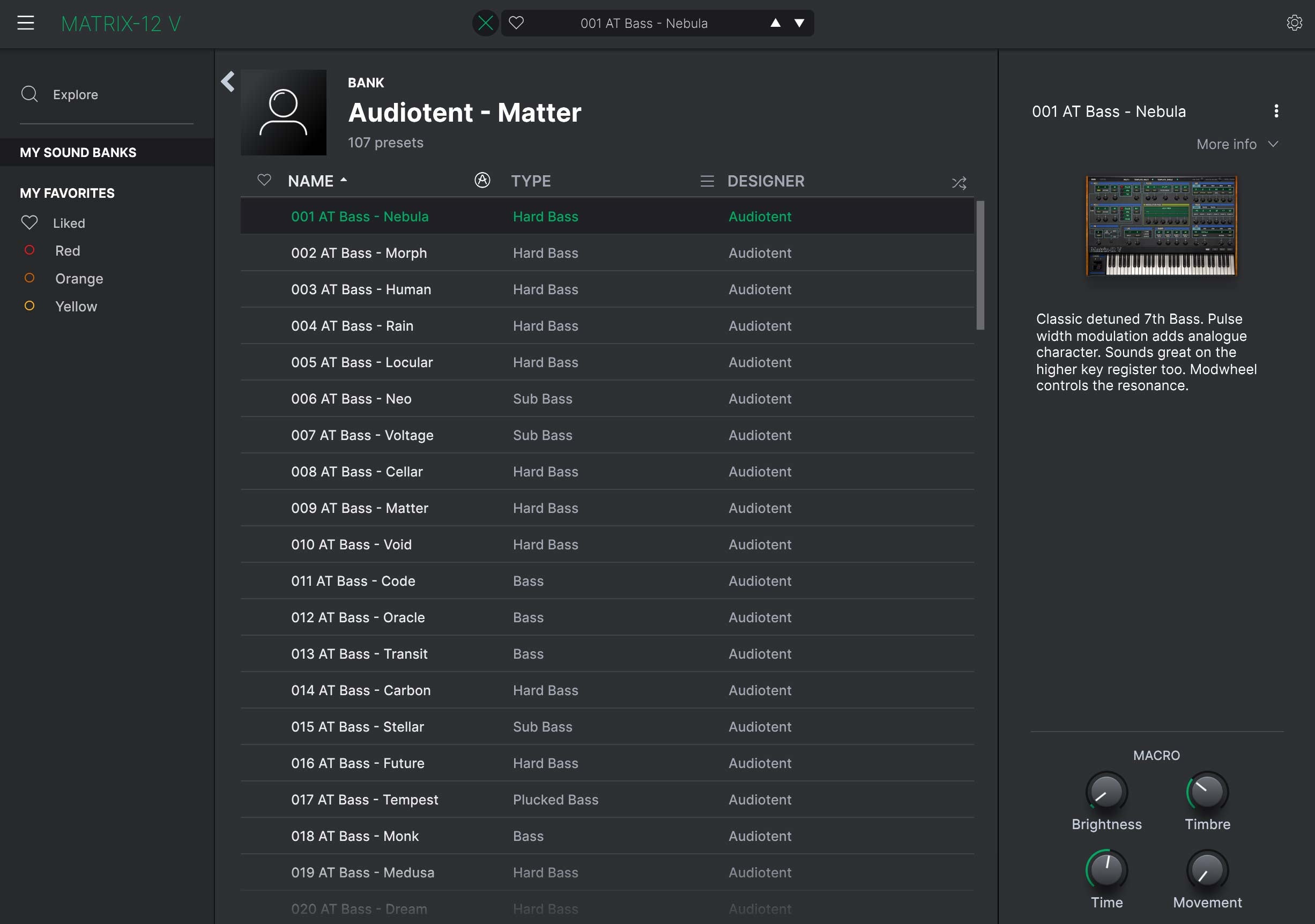Click the Matrix-12 V instrument thumbnail
The width and height of the screenshot is (1315, 924).
(x=1161, y=226)
